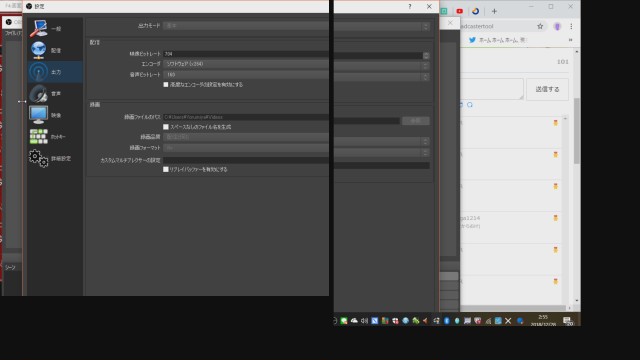Open a new browser tab with plus button

pyautogui.click(x=494, y=11)
